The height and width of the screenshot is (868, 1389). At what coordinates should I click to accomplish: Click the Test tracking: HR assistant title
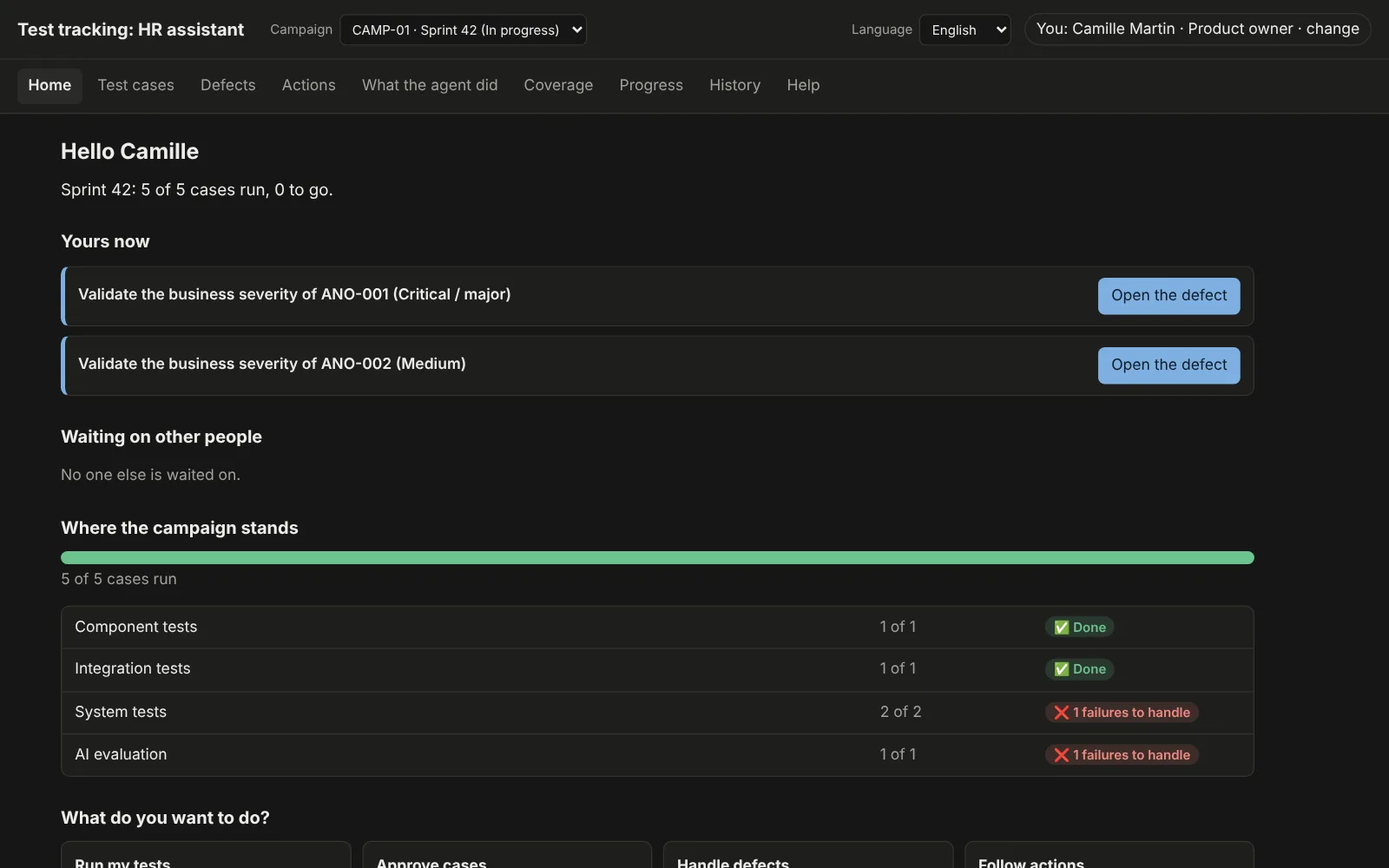131,30
